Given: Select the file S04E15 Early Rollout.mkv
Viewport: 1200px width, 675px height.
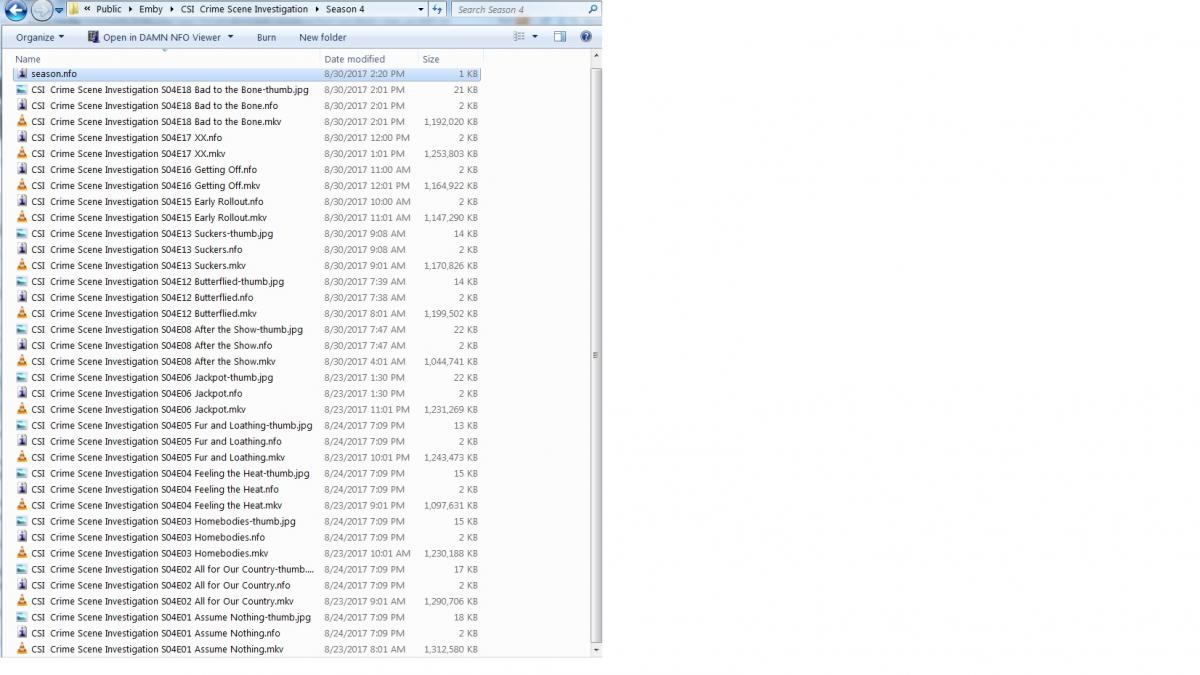Looking at the screenshot, I should coord(149,218).
